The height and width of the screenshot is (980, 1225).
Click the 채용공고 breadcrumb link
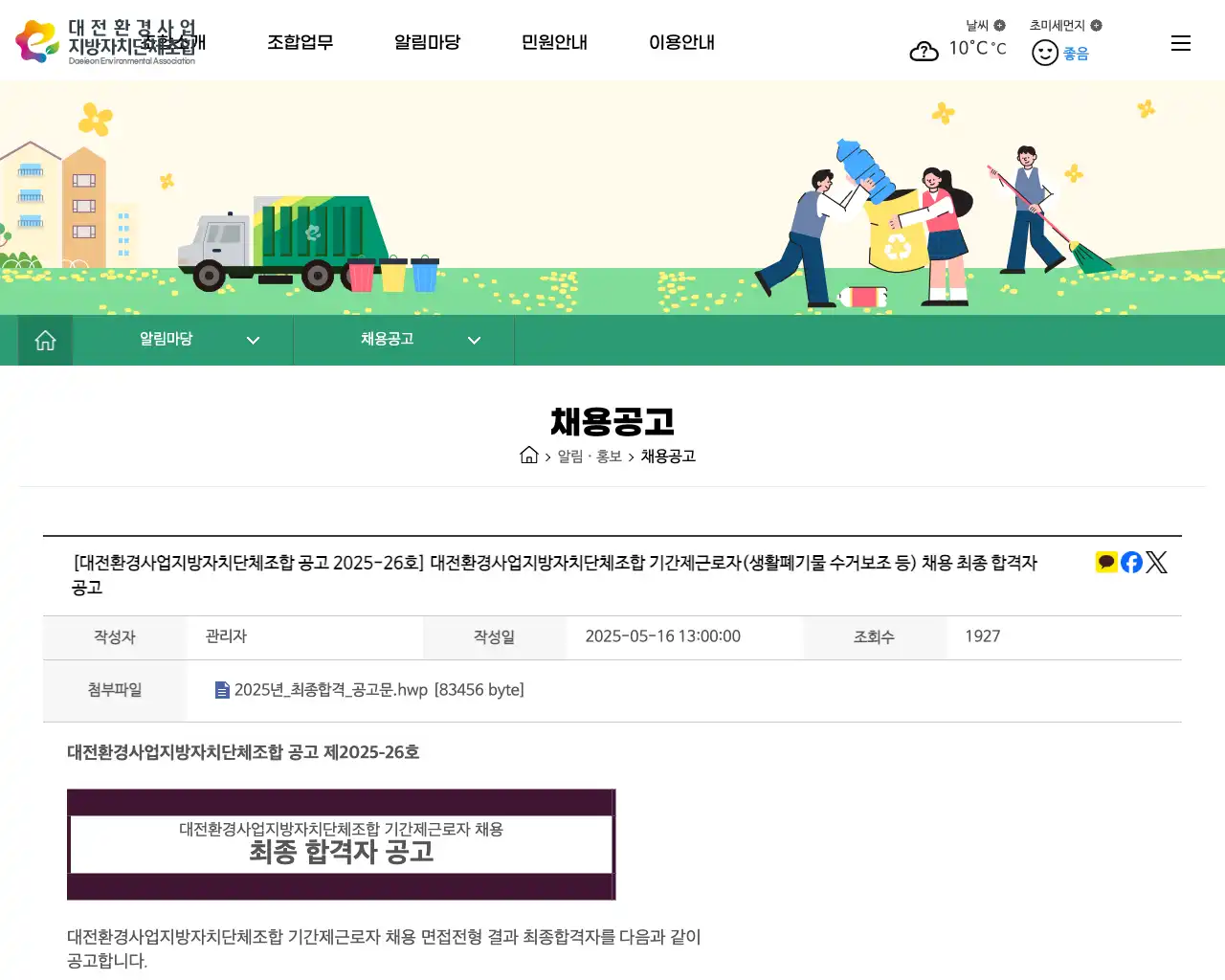click(x=668, y=457)
